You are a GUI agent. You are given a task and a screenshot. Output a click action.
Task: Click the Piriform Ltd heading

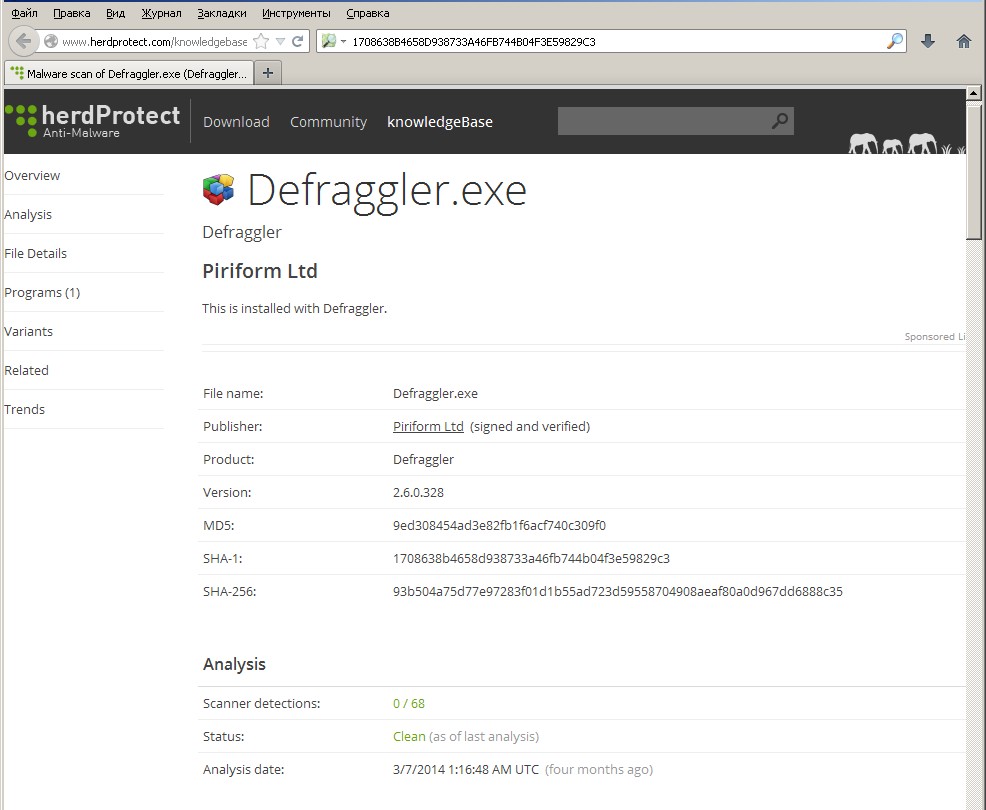tap(260, 271)
